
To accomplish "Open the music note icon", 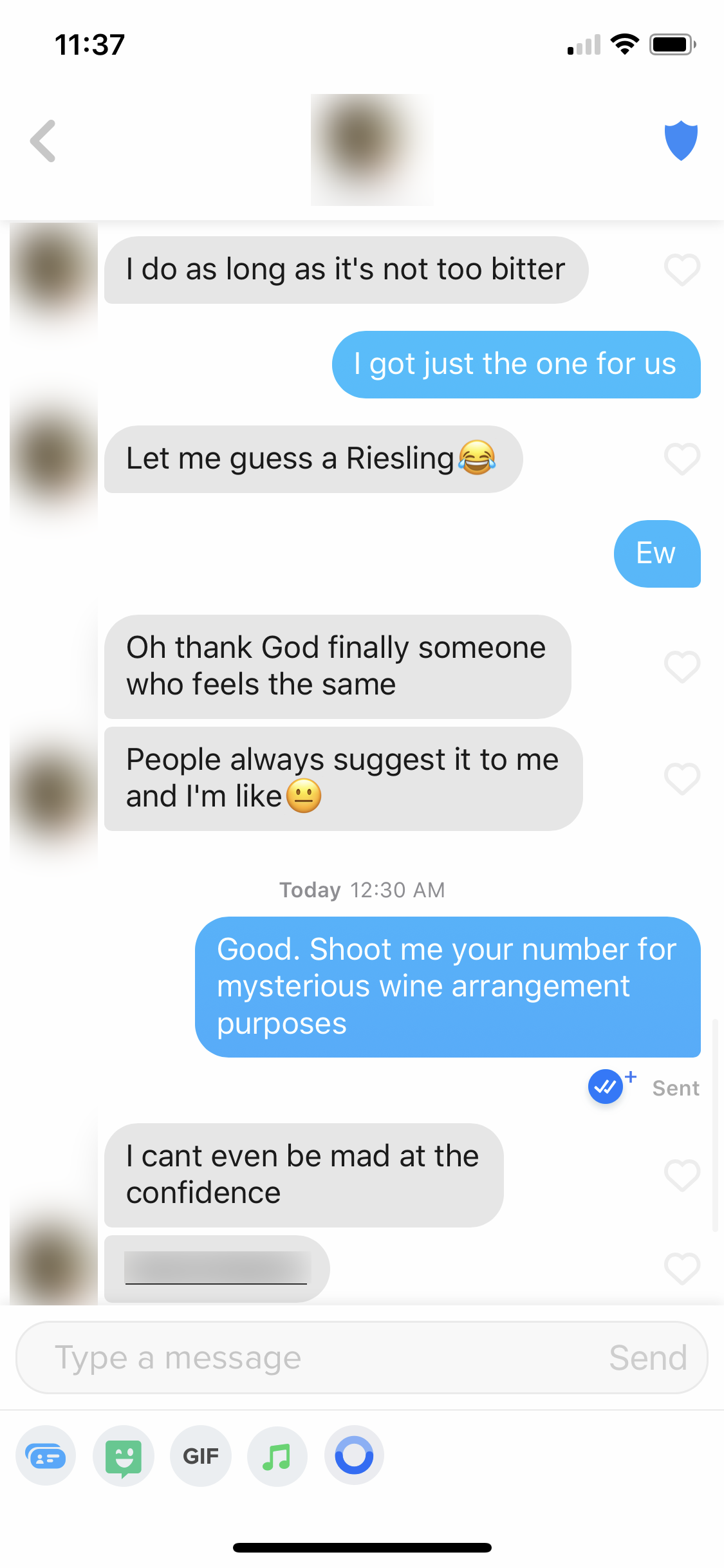I will point(277,1456).
